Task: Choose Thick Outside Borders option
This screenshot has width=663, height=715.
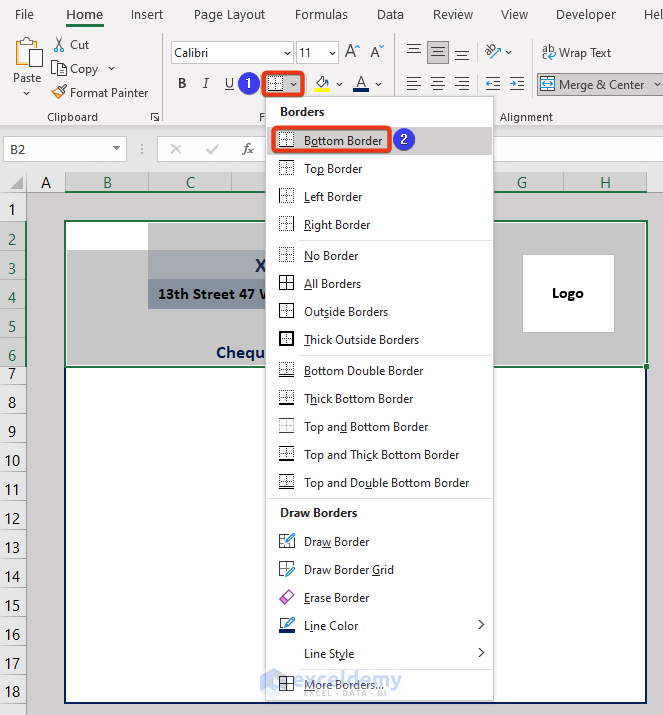Action: [x=379, y=340]
